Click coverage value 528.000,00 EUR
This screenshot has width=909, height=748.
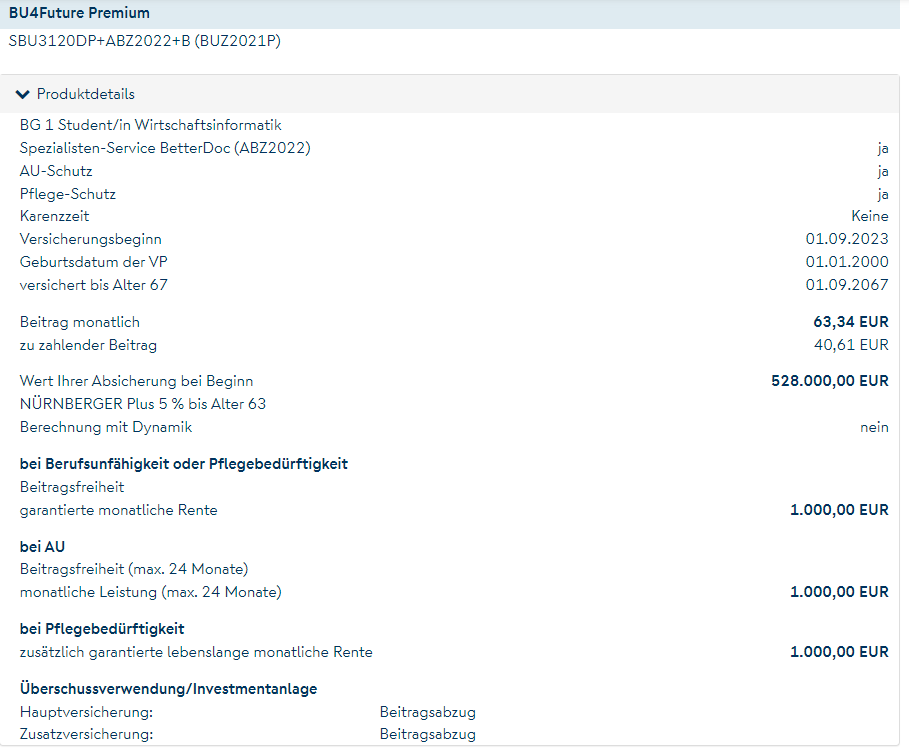tap(829, 381)
